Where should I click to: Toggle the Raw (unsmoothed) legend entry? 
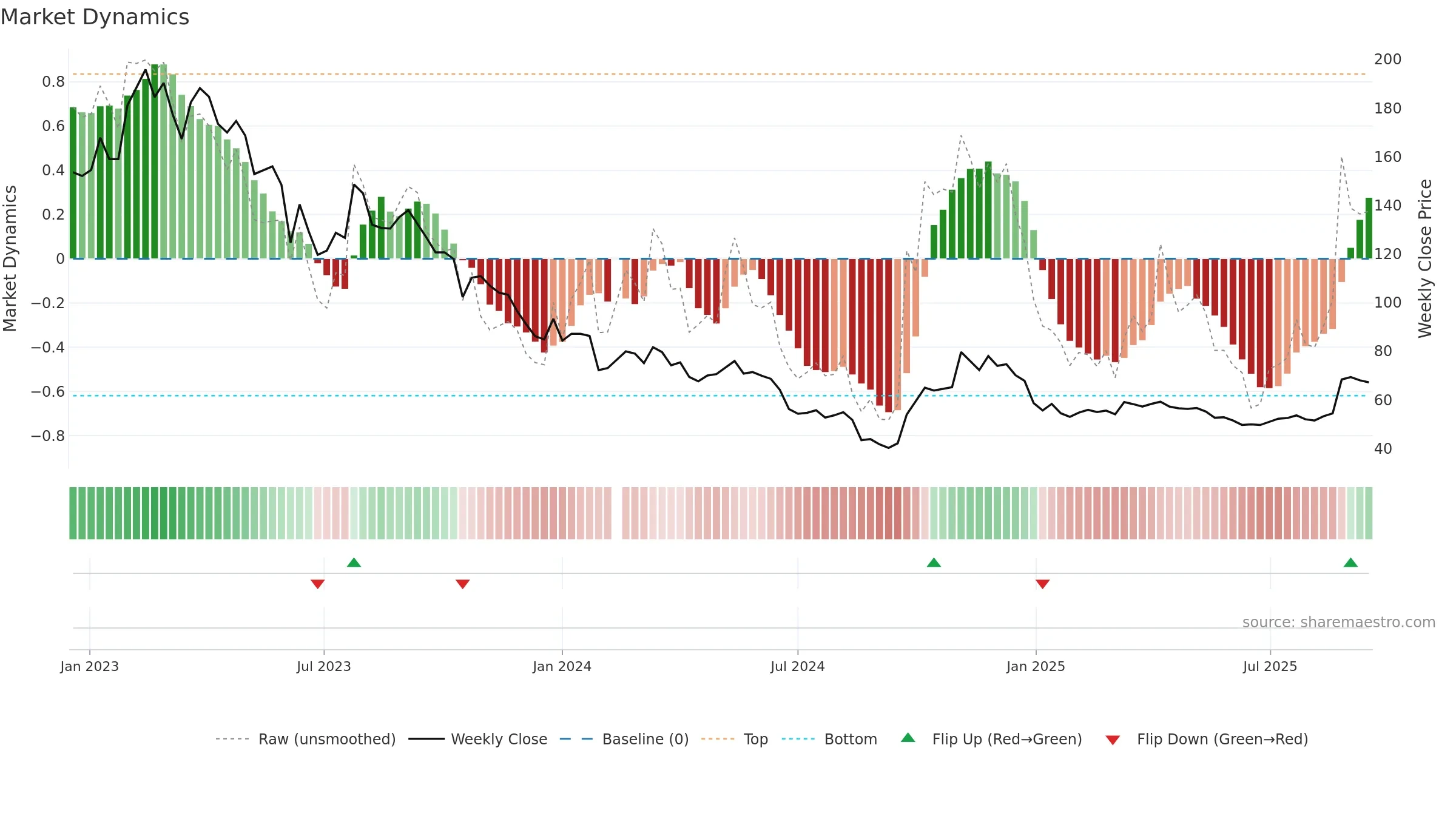click(x=306, y=739)
